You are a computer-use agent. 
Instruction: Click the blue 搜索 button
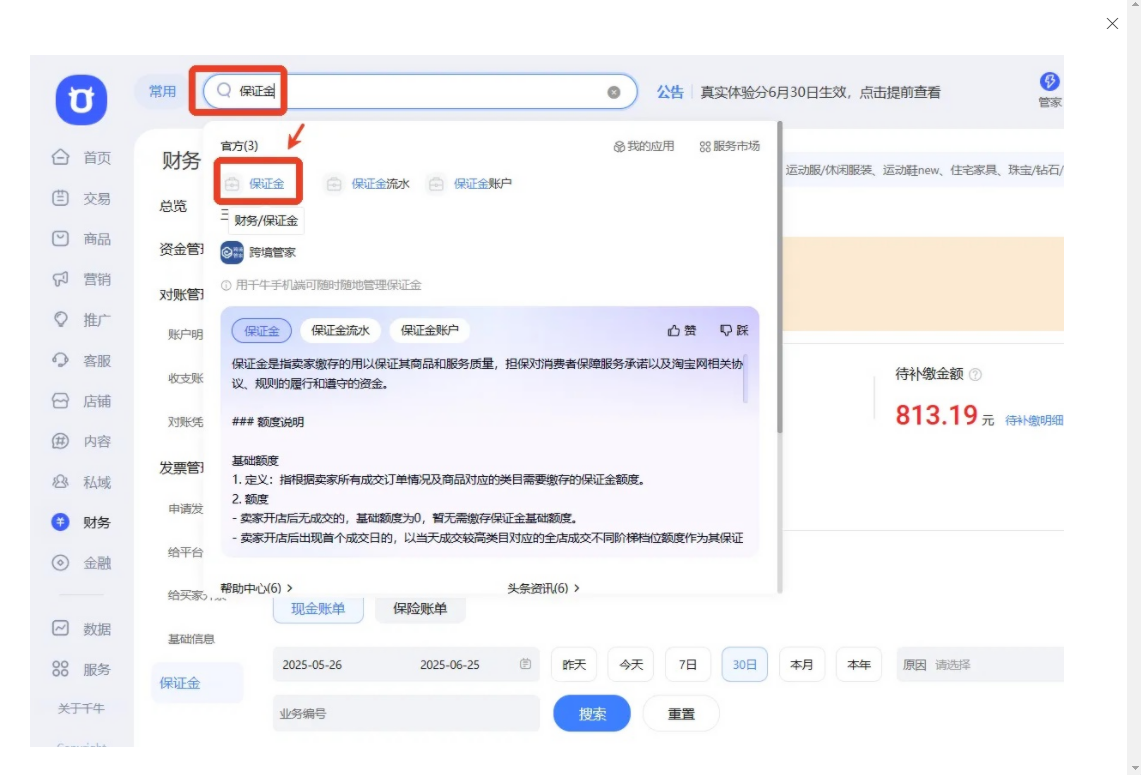592,713
